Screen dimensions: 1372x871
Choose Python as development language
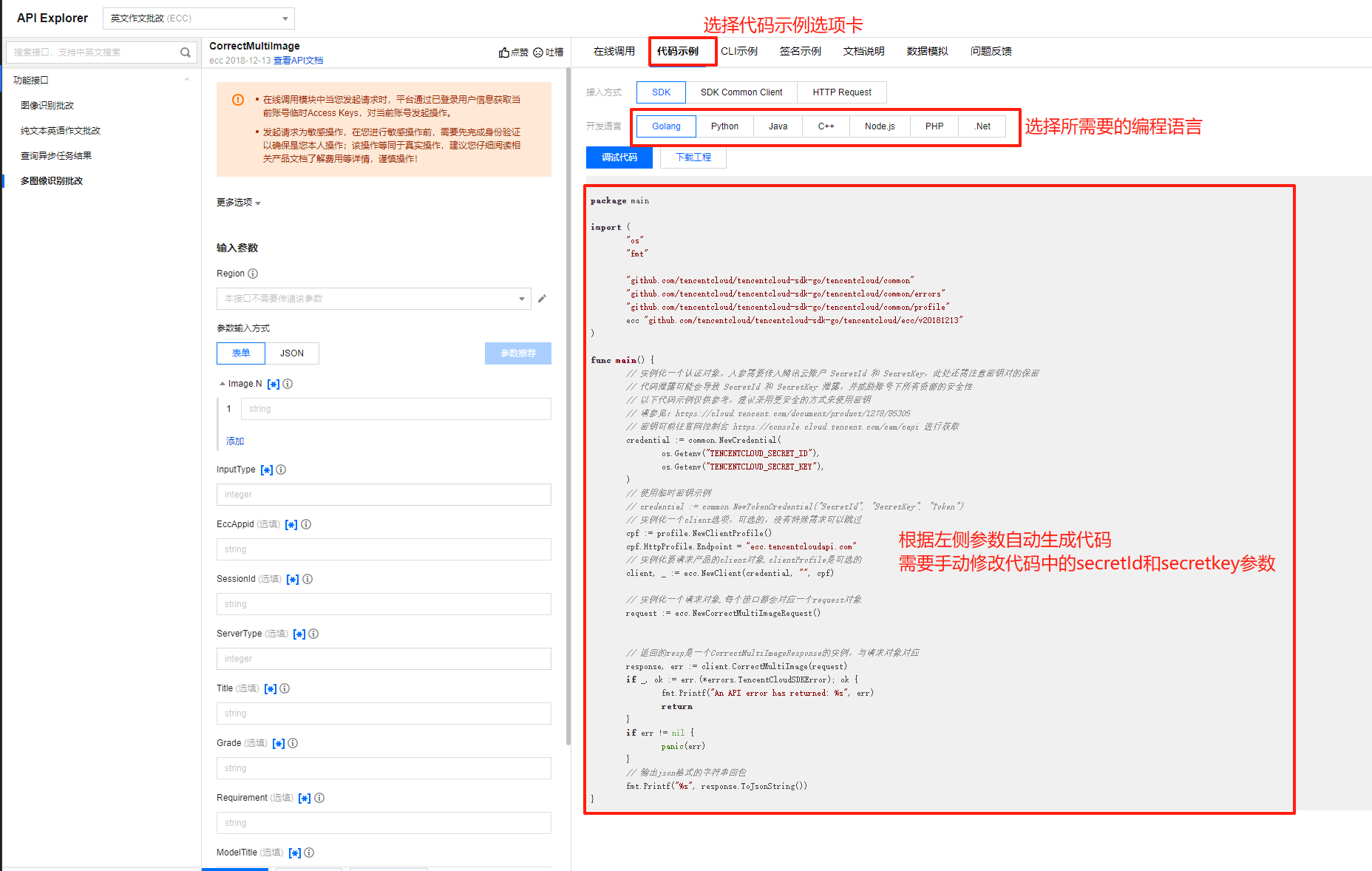(724, 126)
